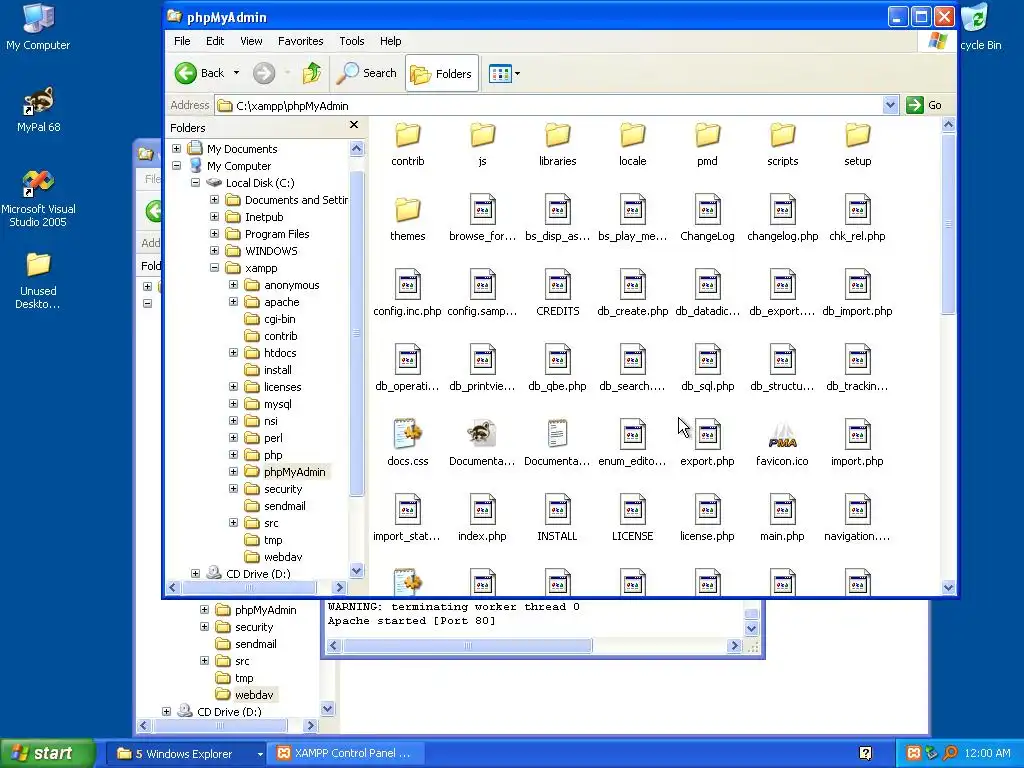This screenshot has height=768, width=1024.
Task: Open the Start menu
Action: (48, 753)
